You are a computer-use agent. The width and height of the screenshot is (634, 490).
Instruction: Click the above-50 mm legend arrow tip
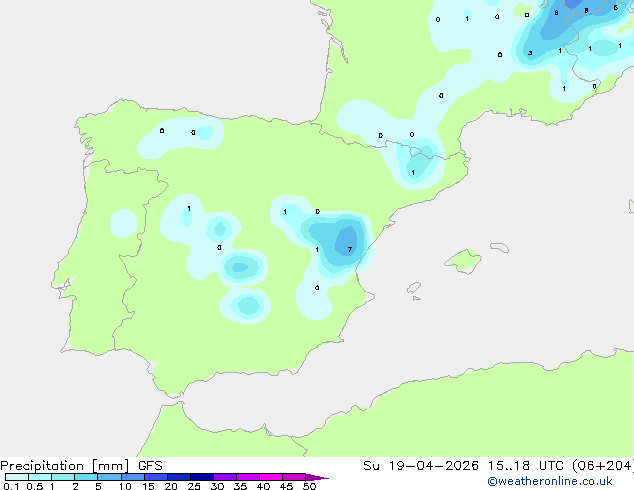pyautogui.click(x=317, y=477)
